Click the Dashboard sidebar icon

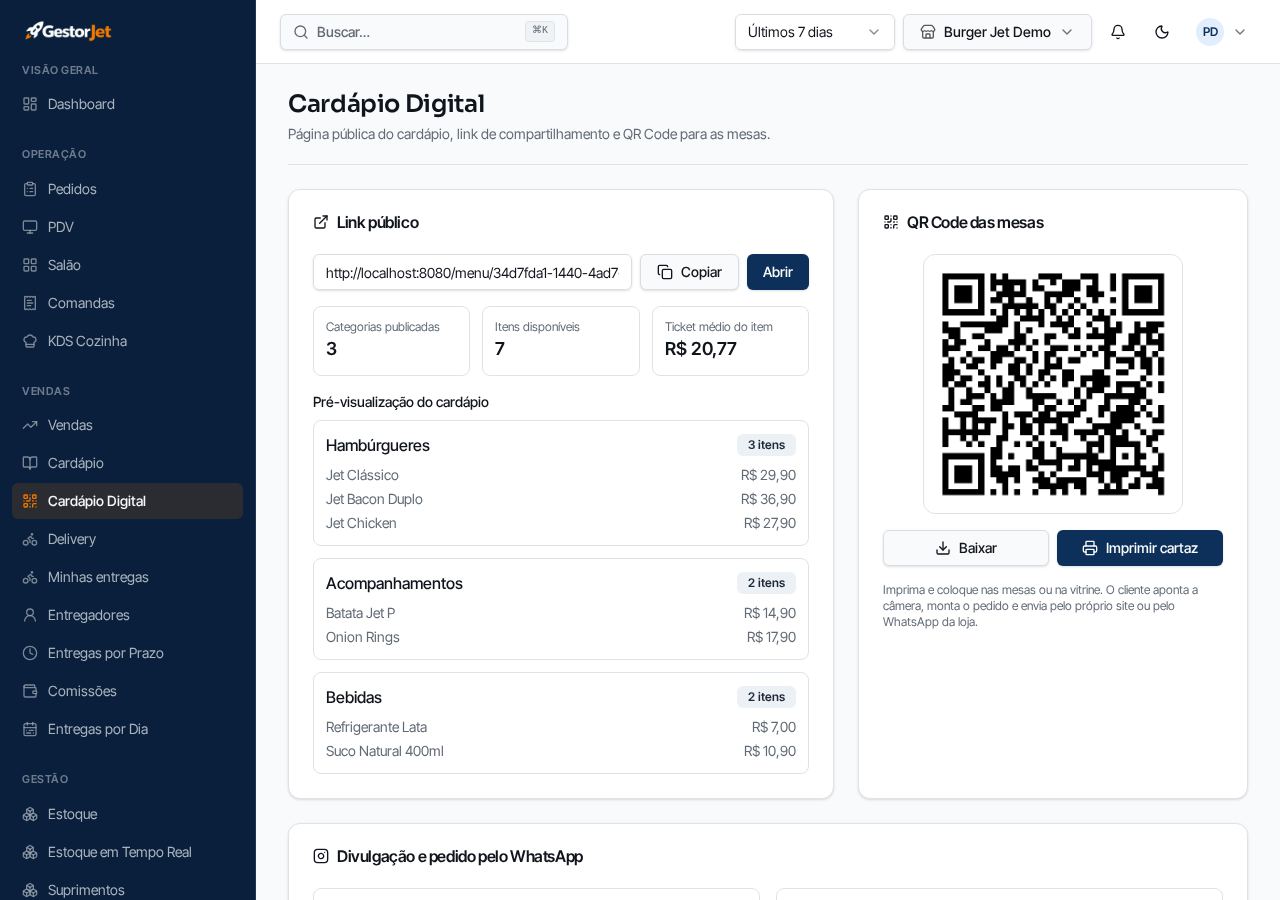click(x=30, y=104)
